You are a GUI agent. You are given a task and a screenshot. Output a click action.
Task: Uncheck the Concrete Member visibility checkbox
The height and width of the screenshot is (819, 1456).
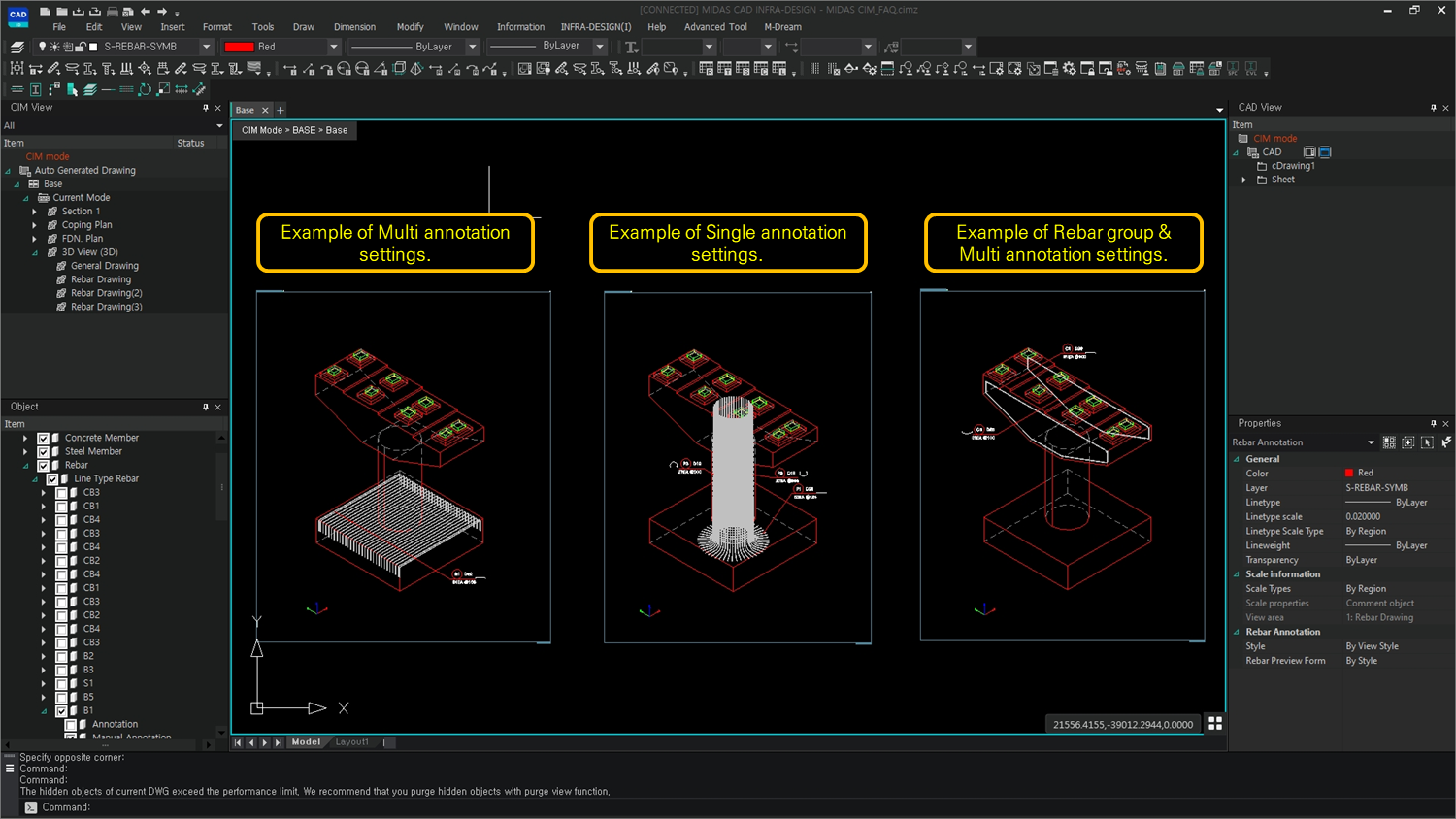[x=42, y=438]
